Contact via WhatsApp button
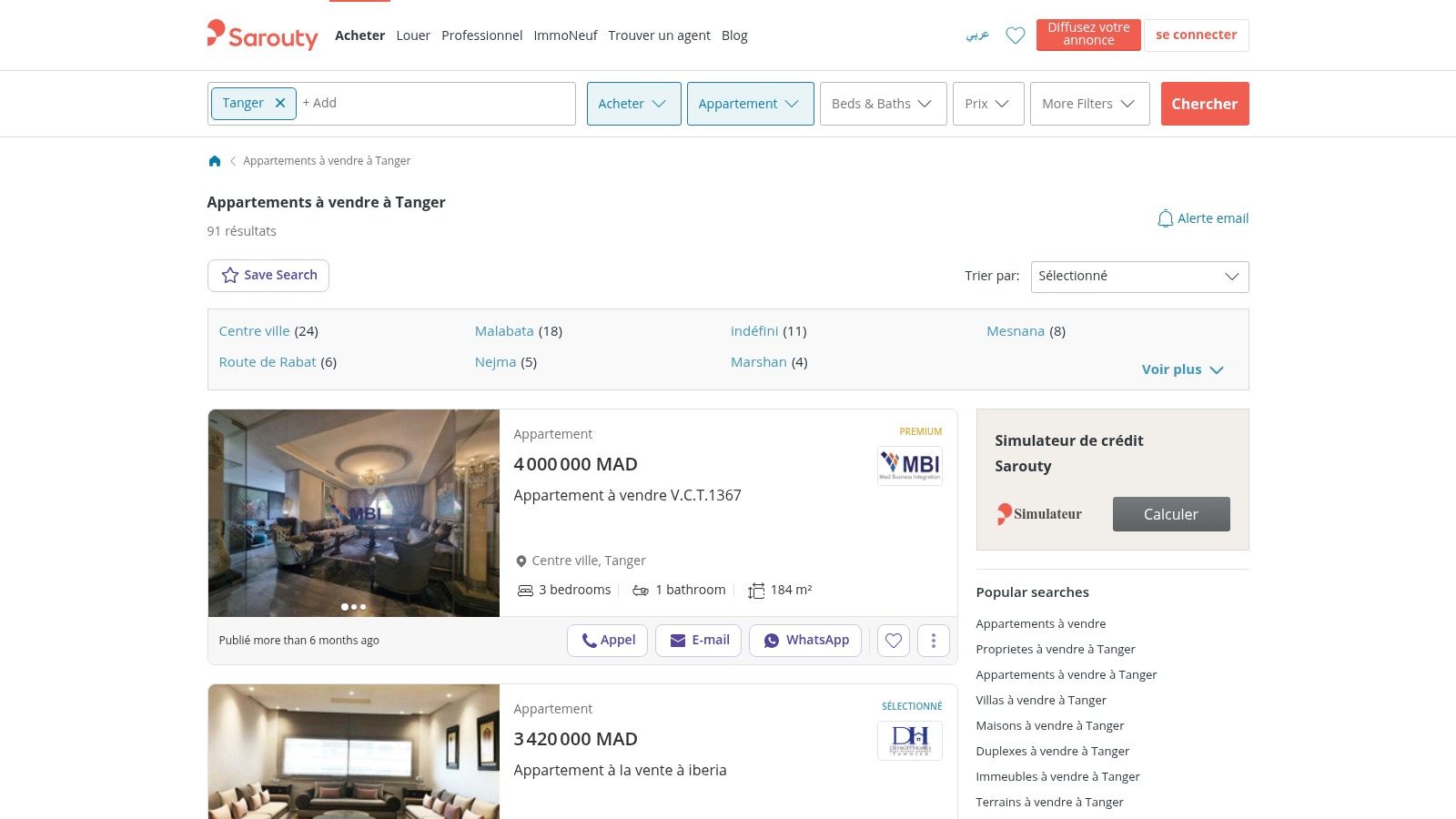The image size is (1456, 819). (805, 641)
